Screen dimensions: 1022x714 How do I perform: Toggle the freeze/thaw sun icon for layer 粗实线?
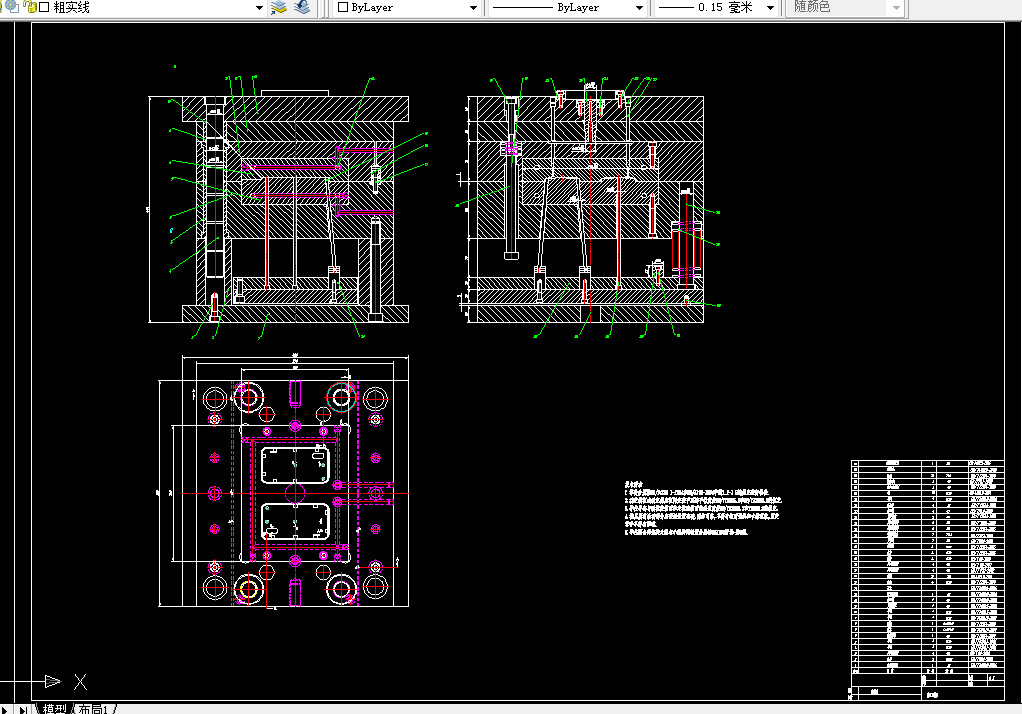pos(12,7)
